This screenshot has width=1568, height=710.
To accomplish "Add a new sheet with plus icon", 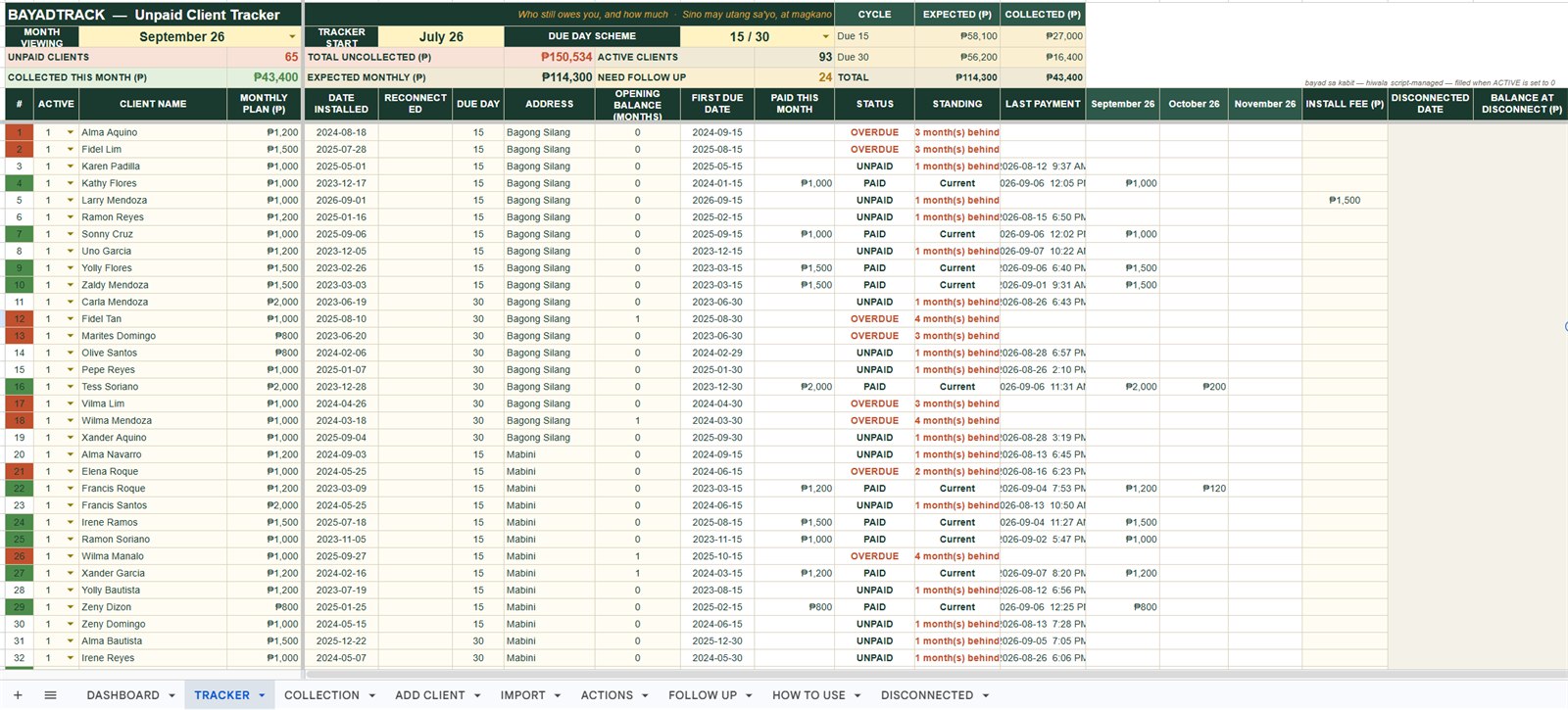I will [x=18, y=695].
